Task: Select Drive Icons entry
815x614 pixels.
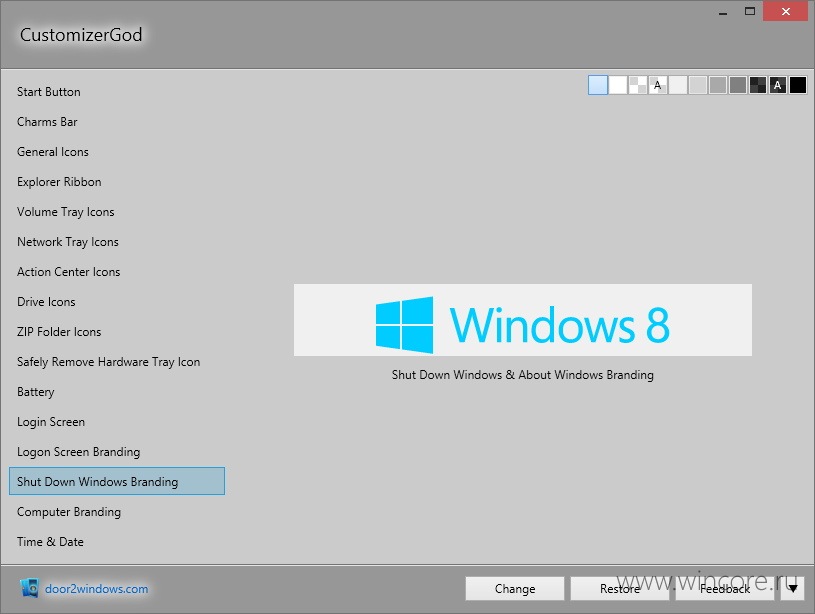Action: click(46, 302)
